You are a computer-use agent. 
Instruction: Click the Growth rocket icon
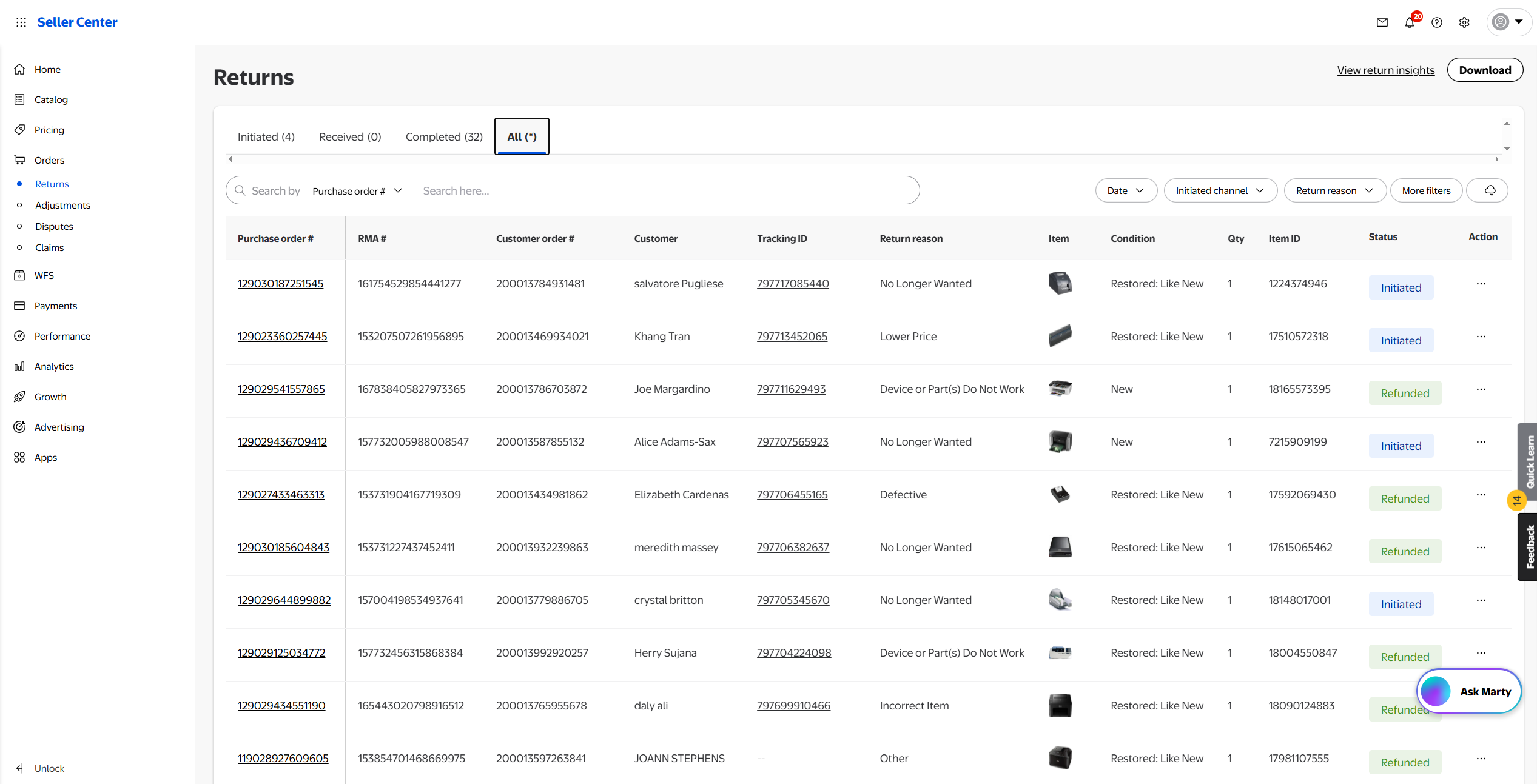pyautogui.click(x=19, y=397)
